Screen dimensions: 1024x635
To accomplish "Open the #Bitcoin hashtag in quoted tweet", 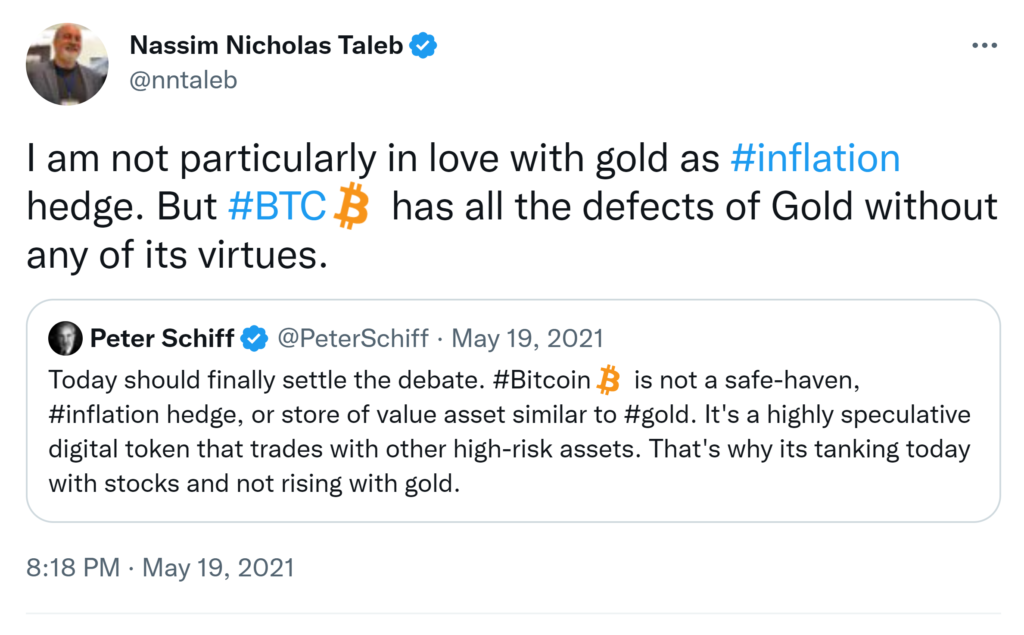I will (541, 381).
